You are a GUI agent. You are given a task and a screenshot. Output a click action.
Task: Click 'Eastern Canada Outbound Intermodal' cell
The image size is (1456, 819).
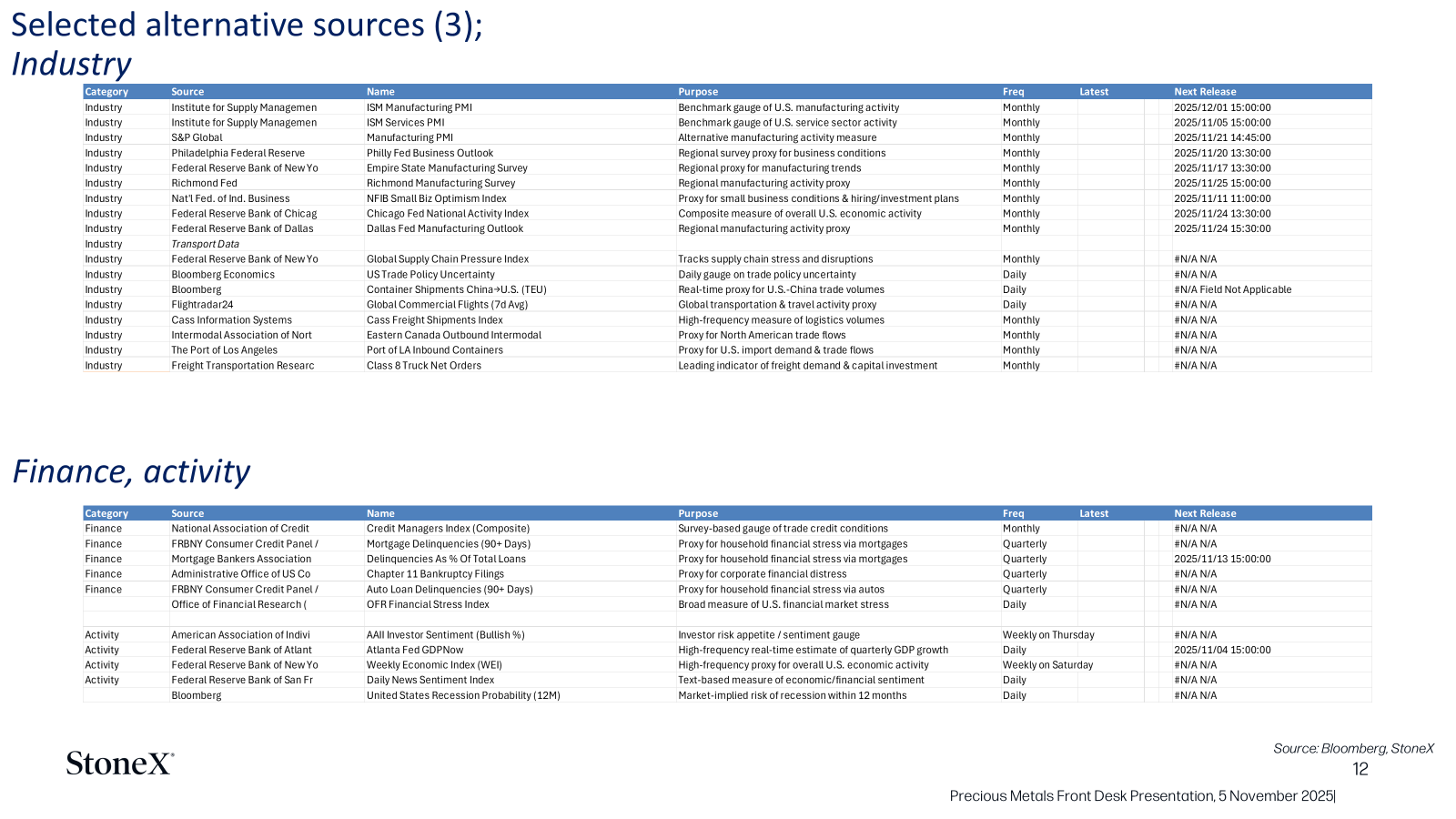pyautogui.click(x=454, y=335)
